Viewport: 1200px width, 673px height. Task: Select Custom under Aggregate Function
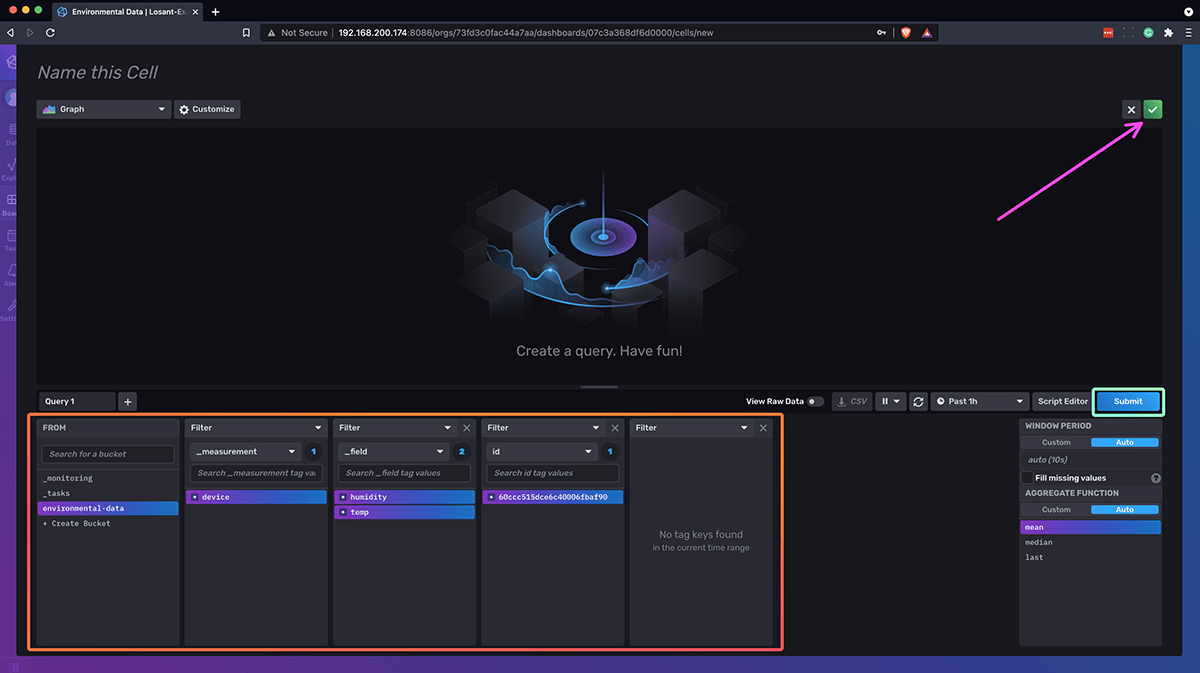[x=1056, y=509]
